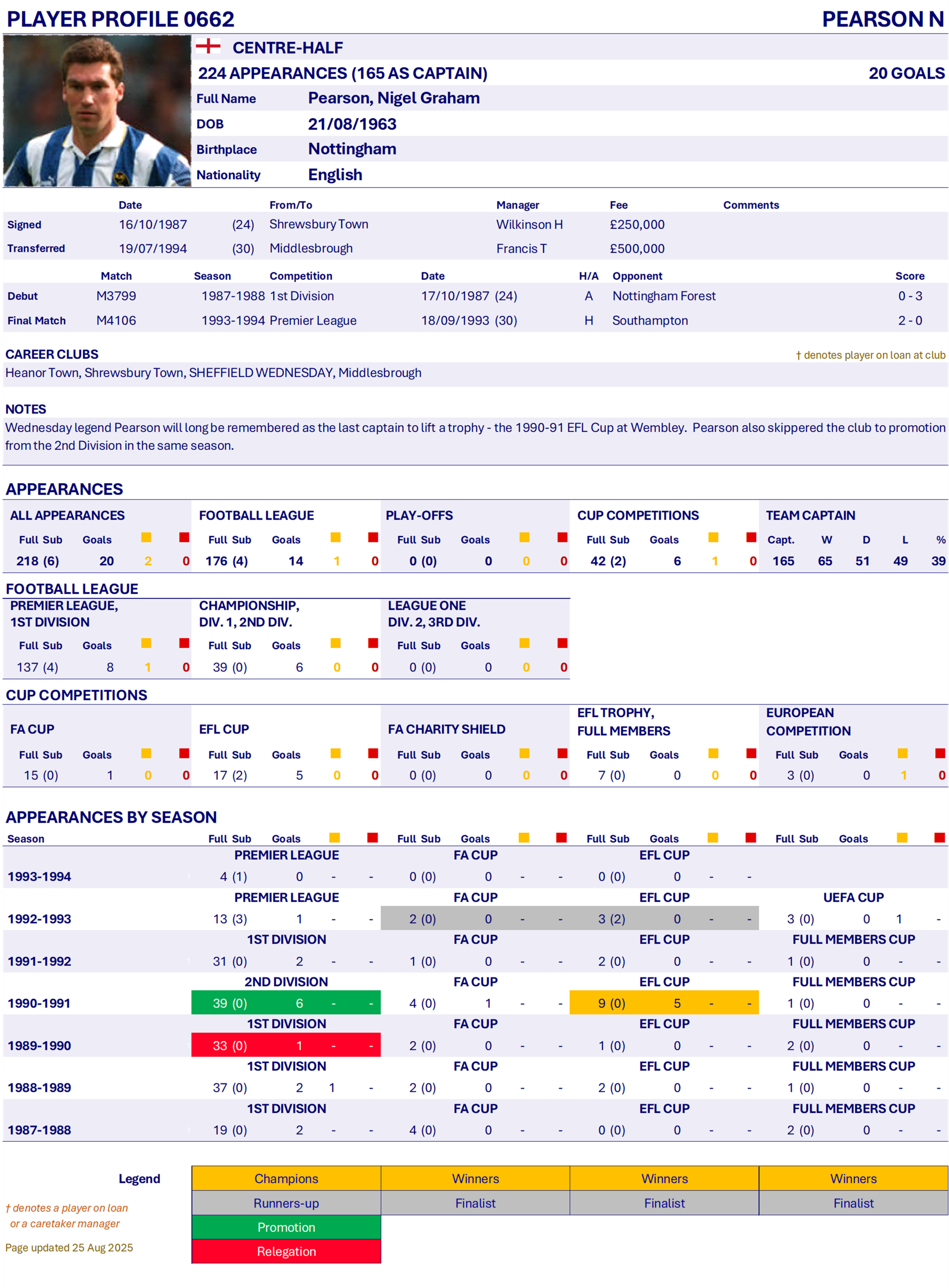Click SHEFFIELD WEDNESDAY in career clubs
The height and width of the screenshot is (1288, 949).
click(x=261, y=373)
